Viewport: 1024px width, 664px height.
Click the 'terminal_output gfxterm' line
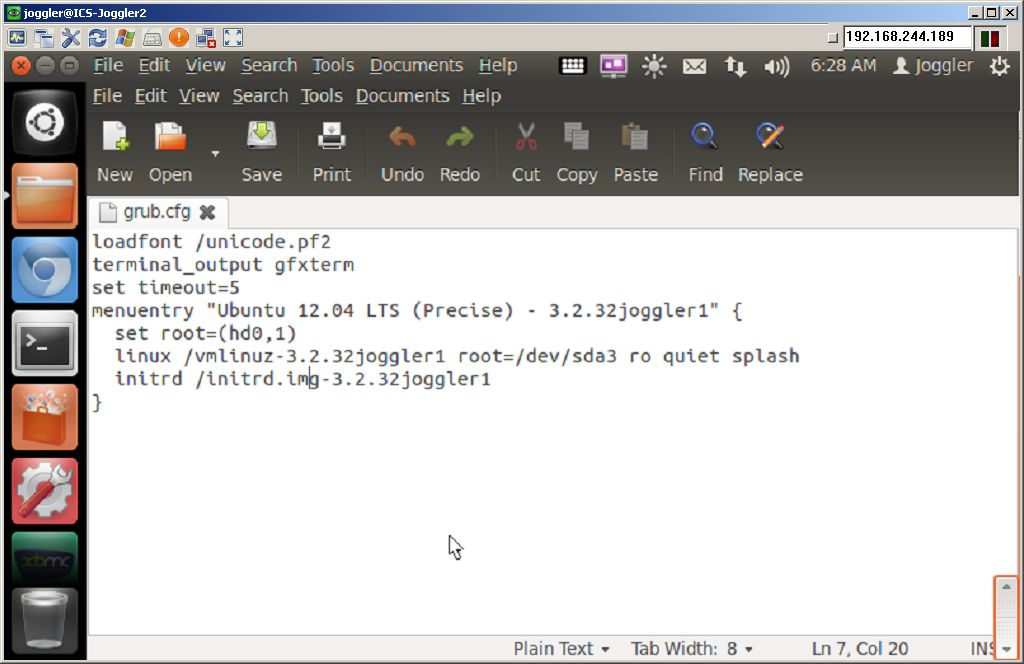(223, 265)
